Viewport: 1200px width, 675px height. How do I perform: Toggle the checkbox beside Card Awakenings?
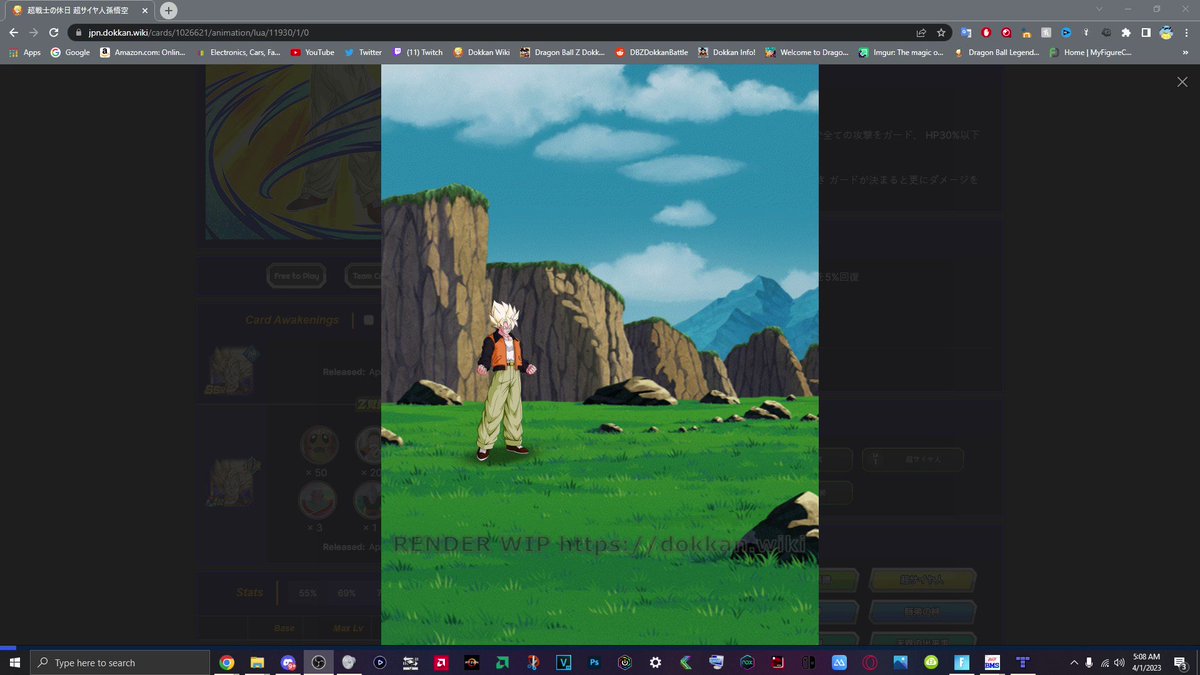pos(368,319)
